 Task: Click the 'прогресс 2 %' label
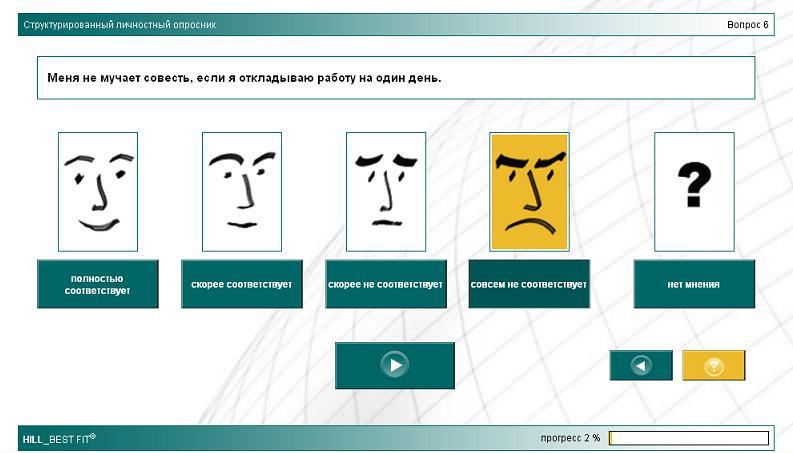click(x=570, y=438)
